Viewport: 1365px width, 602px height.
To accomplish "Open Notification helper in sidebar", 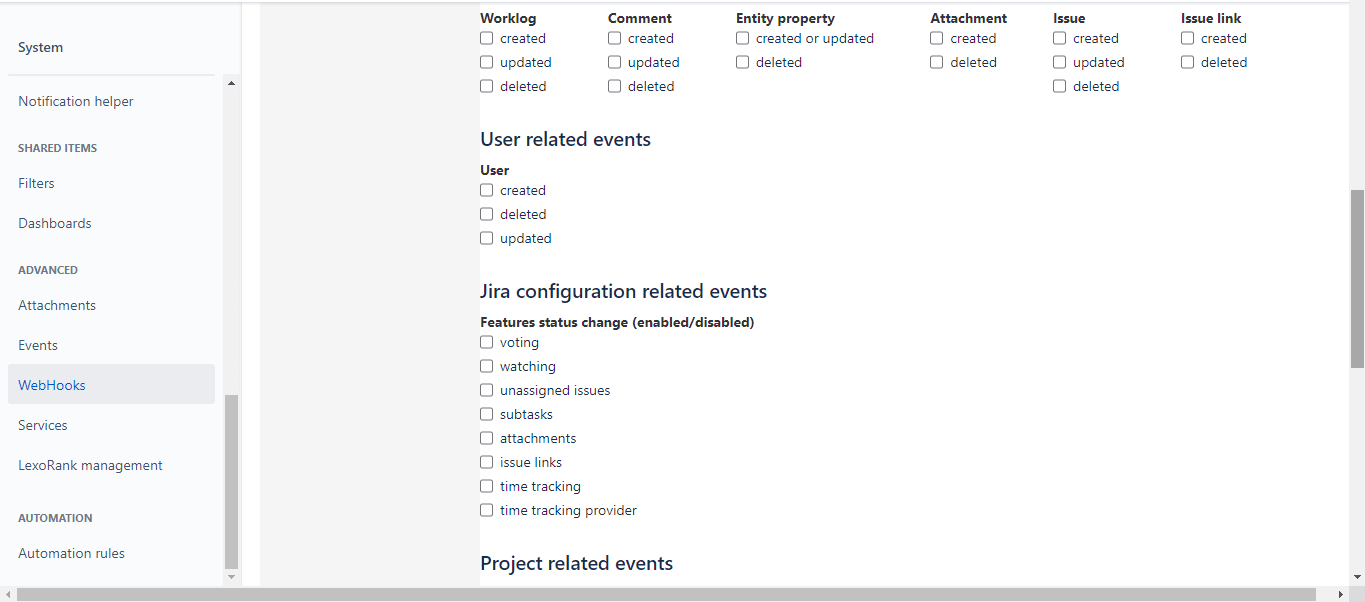I will point(76,101).
